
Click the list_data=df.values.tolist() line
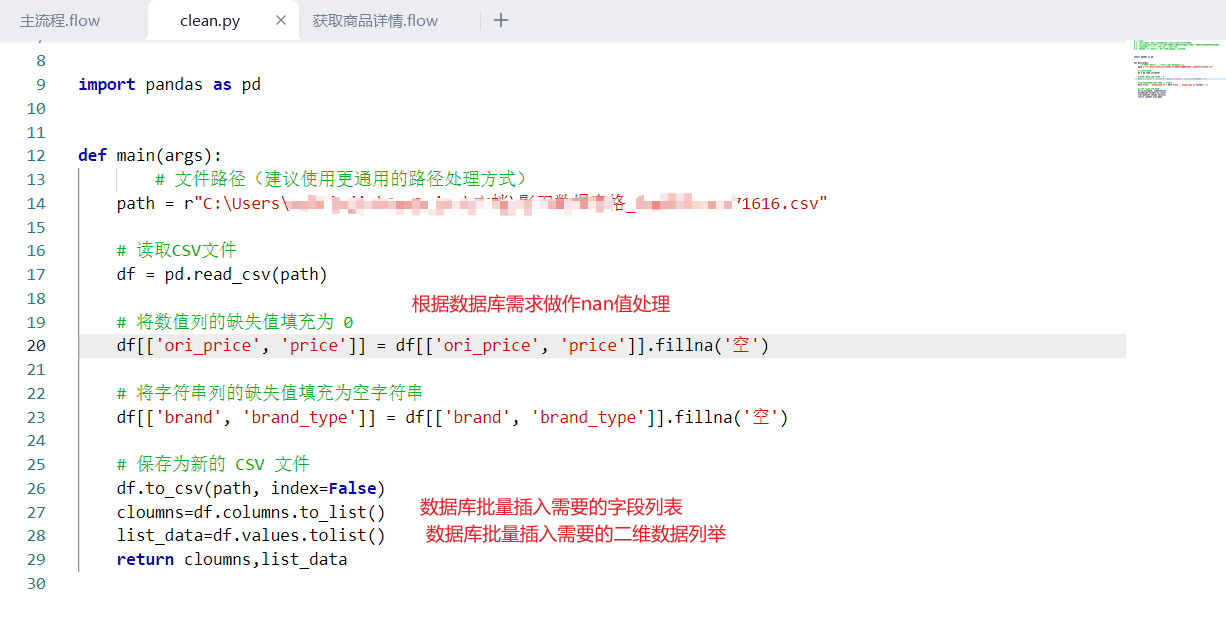coord(250,536)
